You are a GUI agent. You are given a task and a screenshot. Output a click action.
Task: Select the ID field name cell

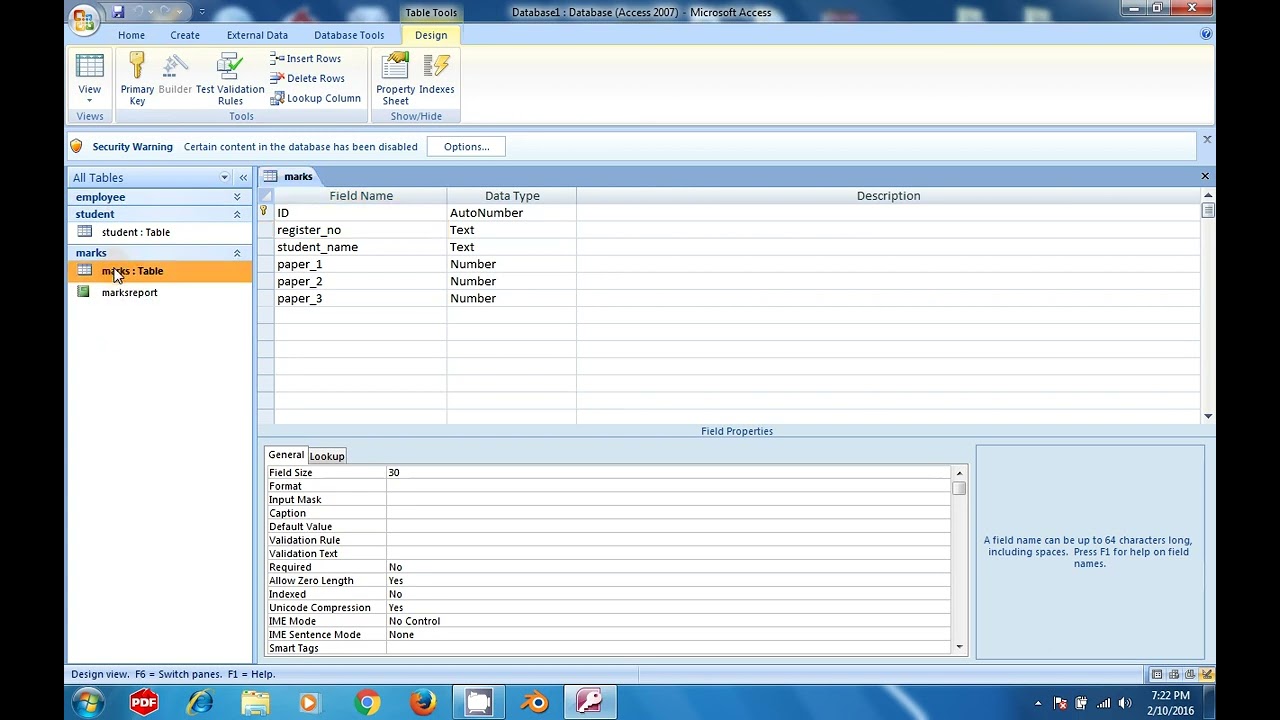coord(360,213)
